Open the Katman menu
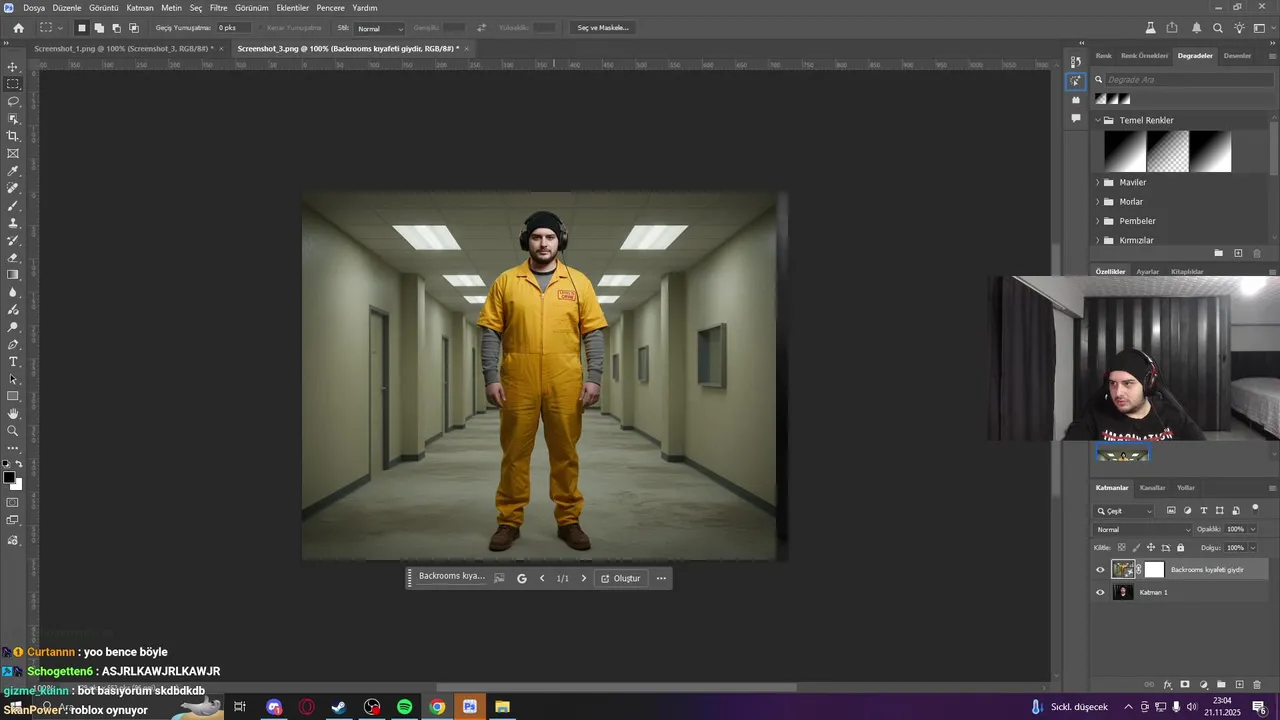This screenshot has width=1280, height=720. [x=140, y=8]
